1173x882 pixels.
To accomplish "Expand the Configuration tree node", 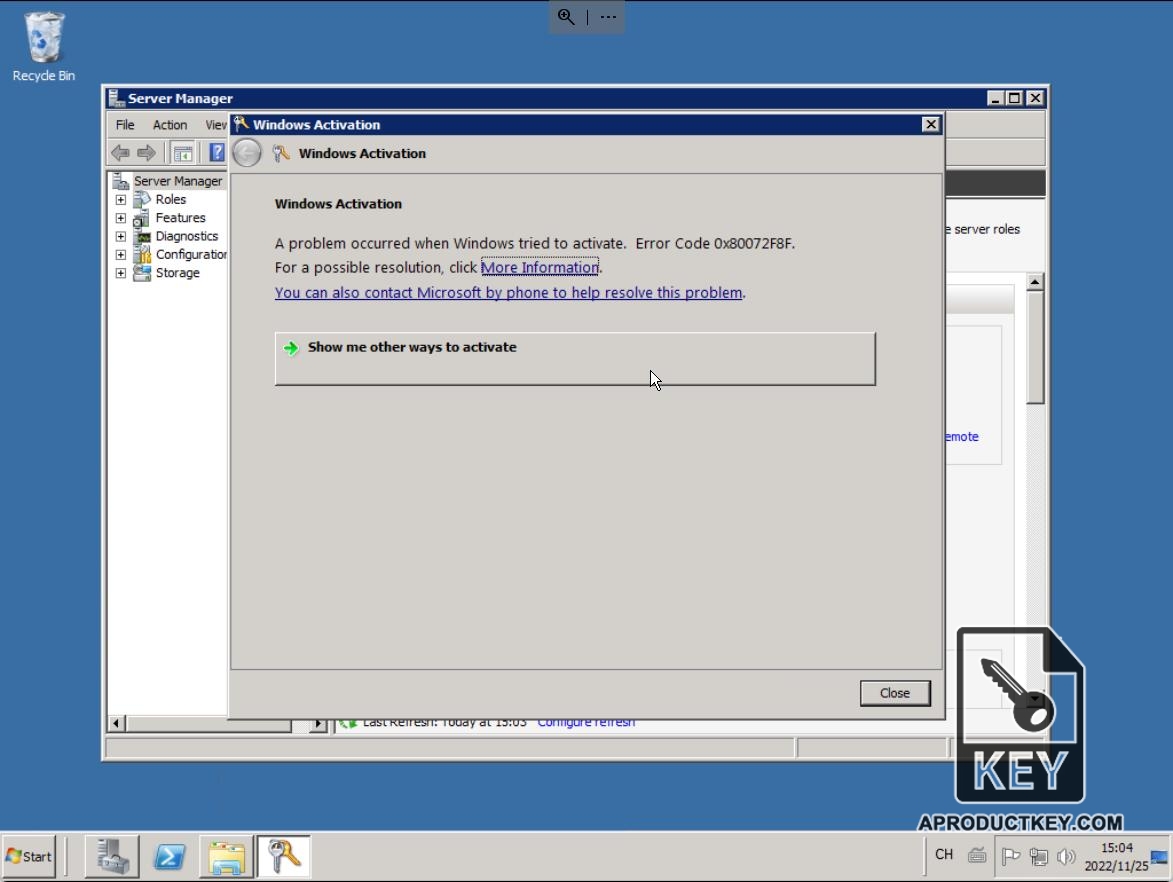I will 120,255.
